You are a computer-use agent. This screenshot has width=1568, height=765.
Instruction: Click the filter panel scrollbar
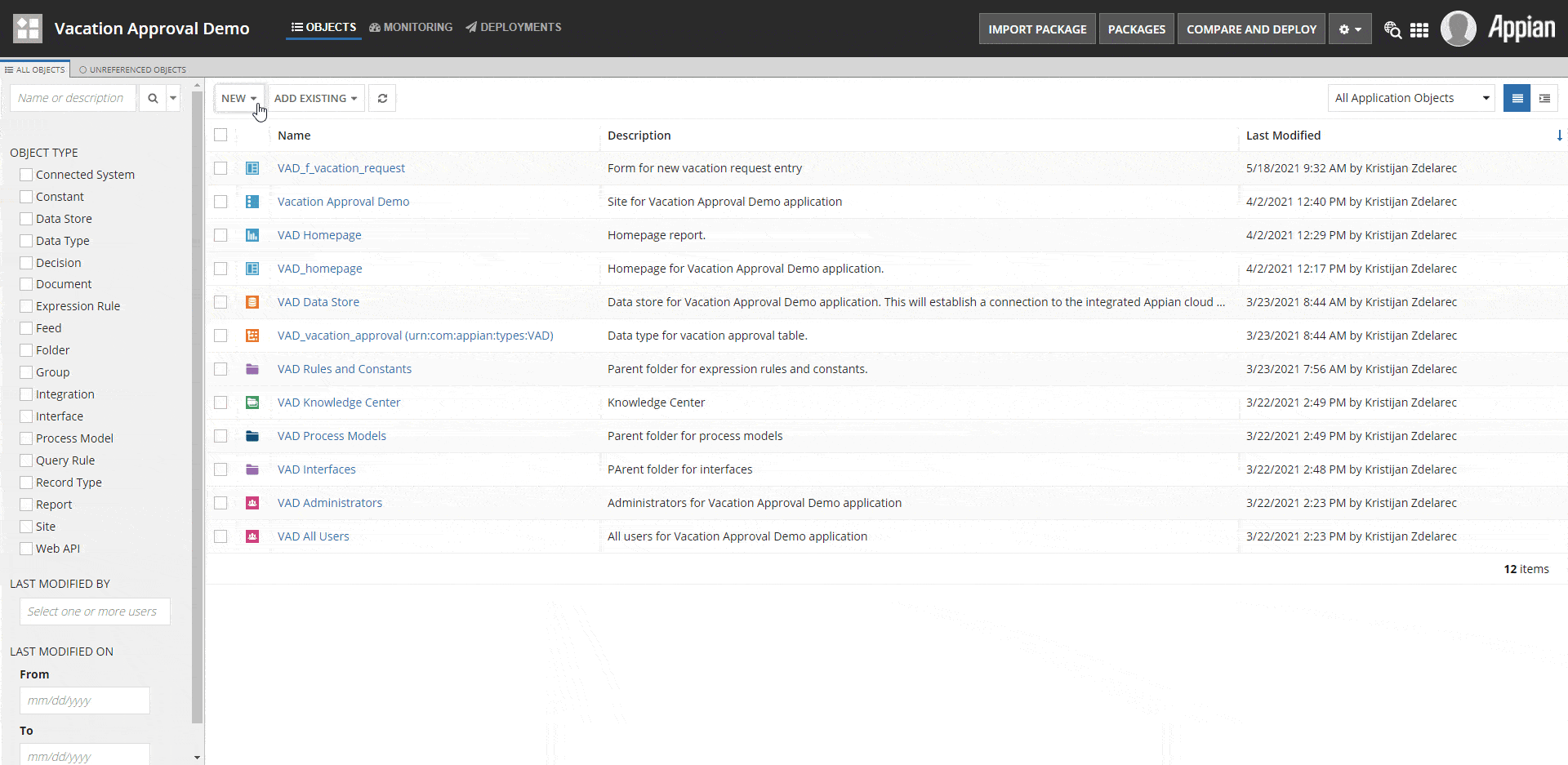[x=197, y=407]
